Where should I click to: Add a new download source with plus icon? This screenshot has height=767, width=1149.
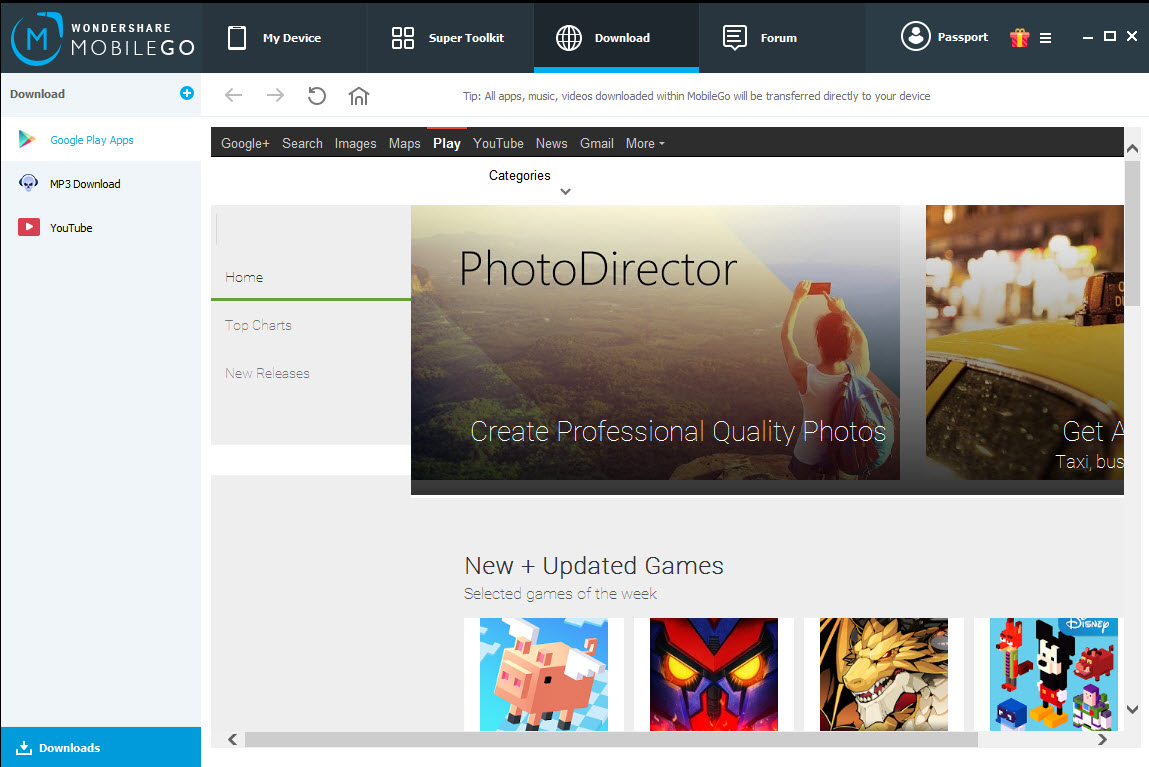pyautogui.click(x=187, y=93)
